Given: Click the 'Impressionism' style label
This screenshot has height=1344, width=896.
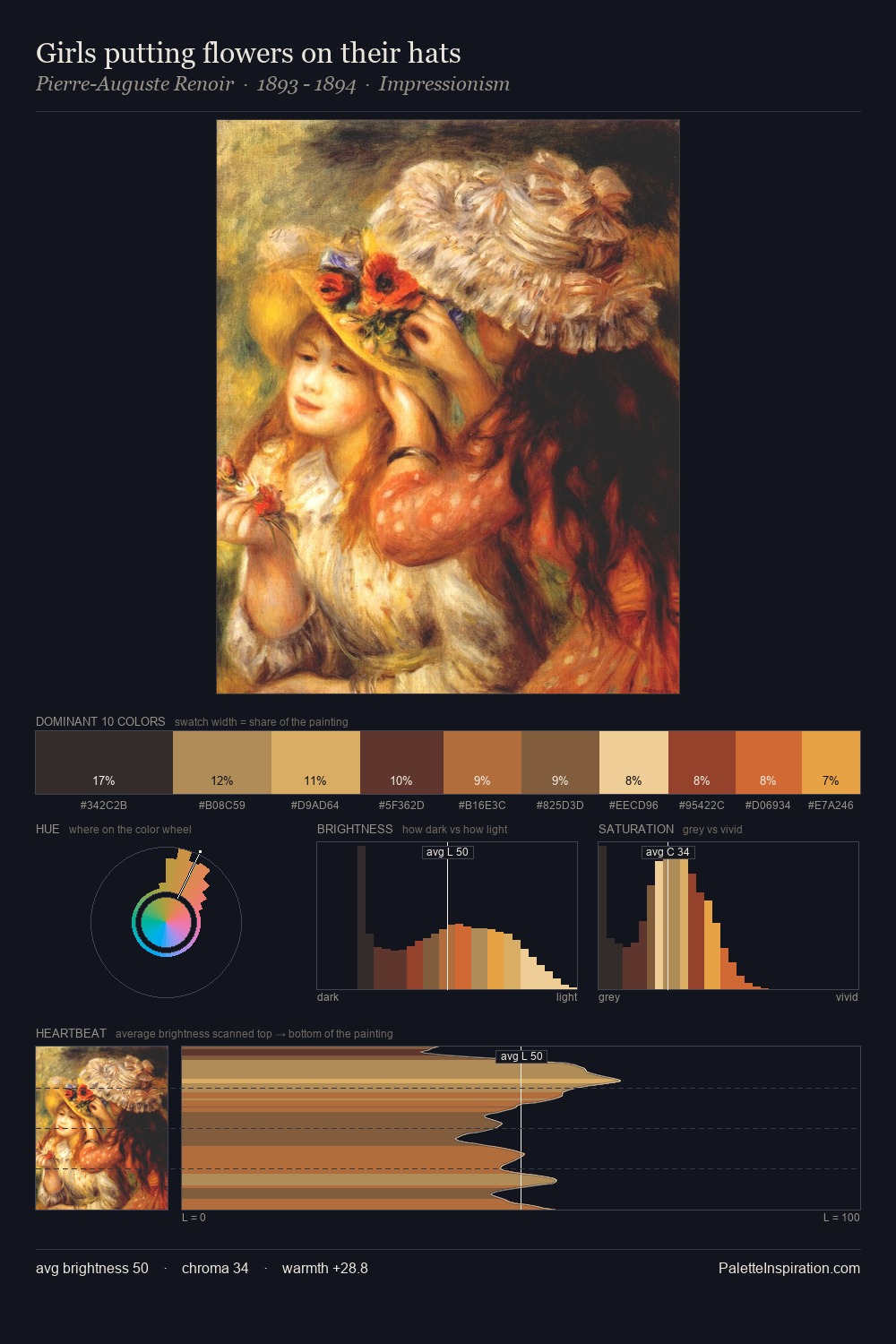Looking at the screenshot, I should [444, 84].
